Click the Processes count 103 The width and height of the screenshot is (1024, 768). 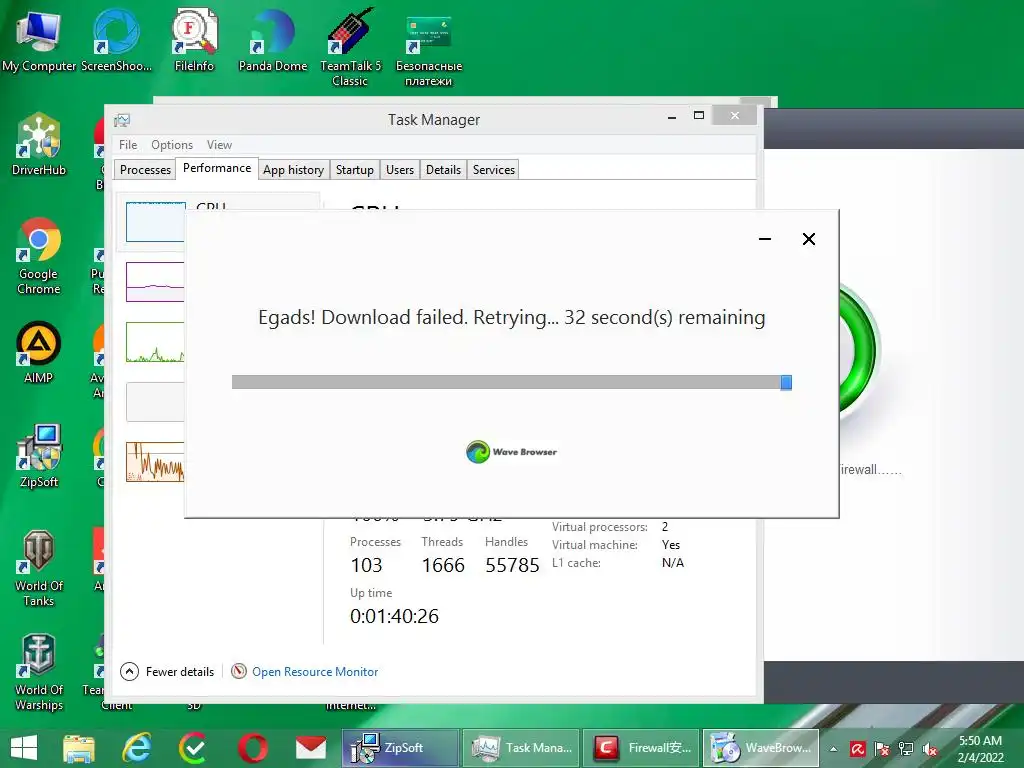pyautogui.click(x=366, y=565)
